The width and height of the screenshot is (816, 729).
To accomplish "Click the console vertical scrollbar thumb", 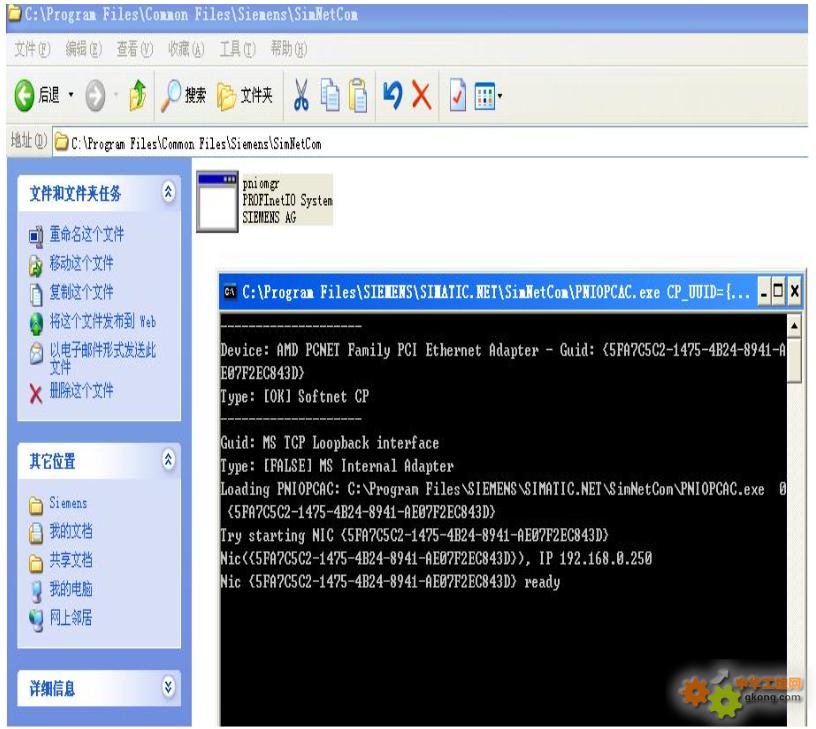I will coord(794,361).
